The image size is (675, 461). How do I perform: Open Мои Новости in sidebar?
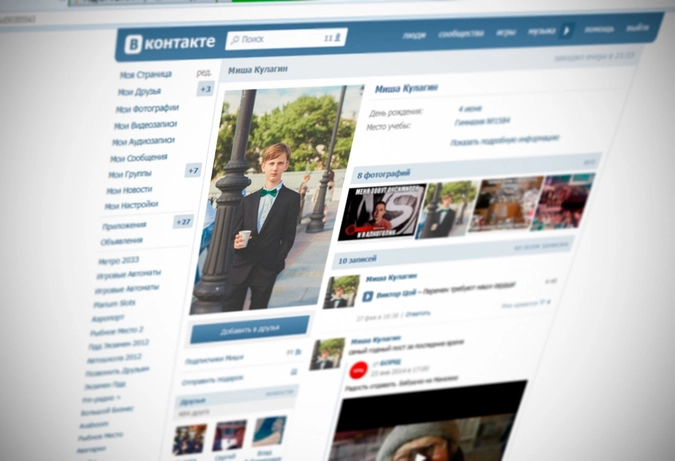click(129, 190)
